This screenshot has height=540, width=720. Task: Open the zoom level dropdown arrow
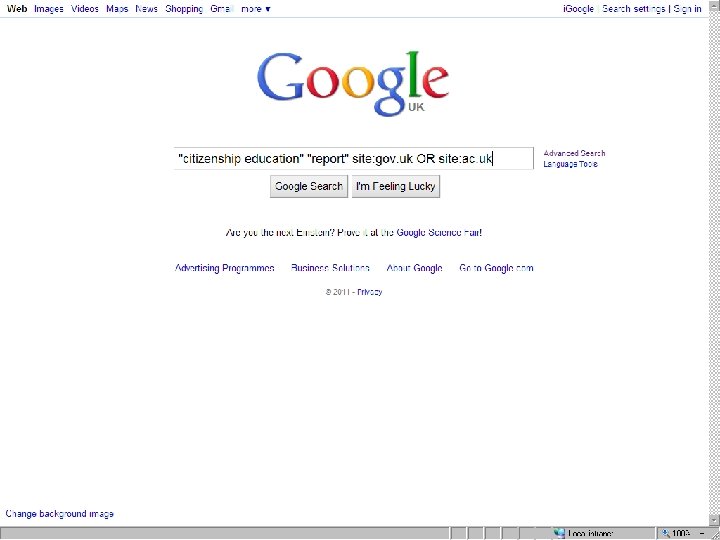(x=702, y=534)
